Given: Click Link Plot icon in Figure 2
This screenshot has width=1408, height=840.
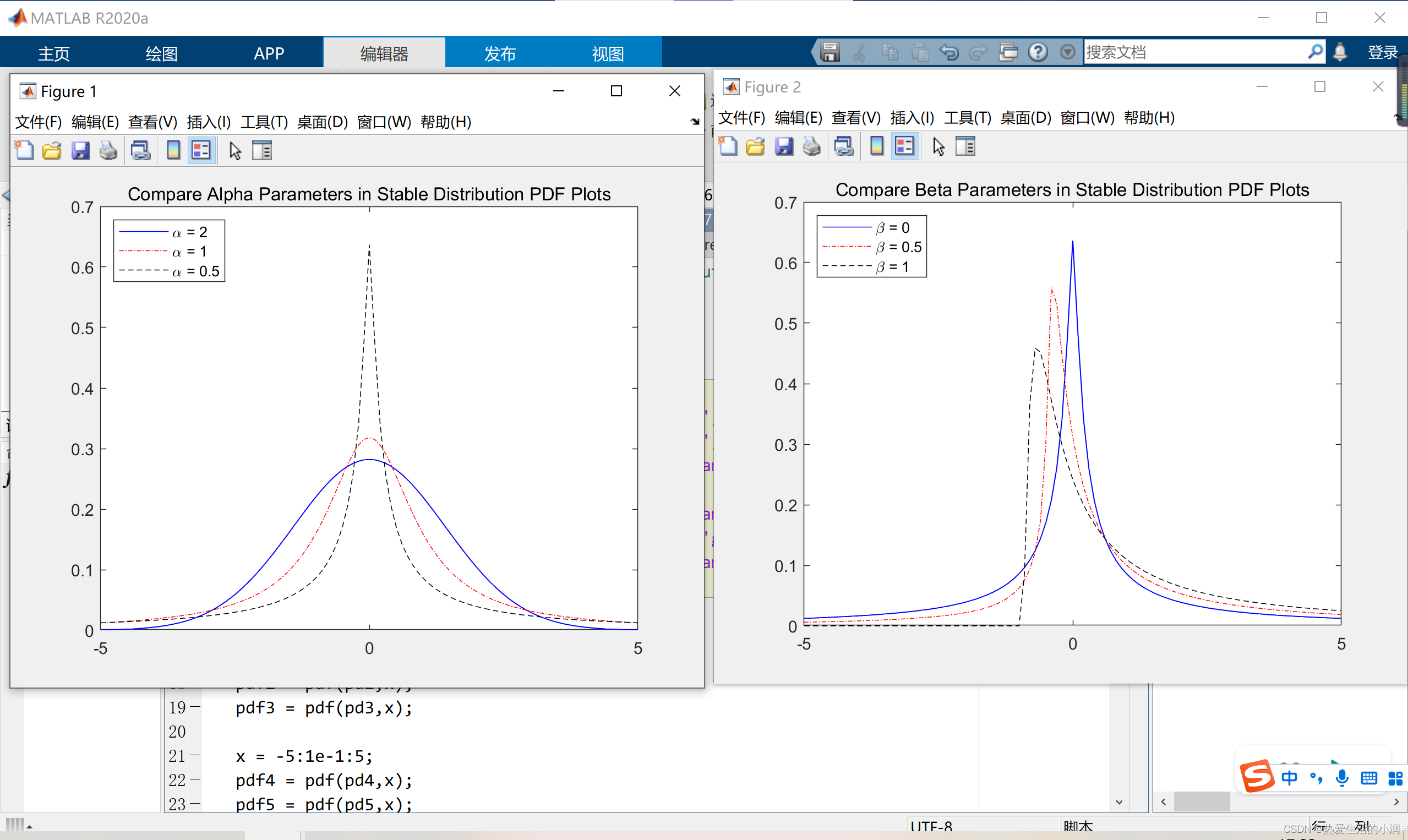Looking at the screenshot, I should 844,146.
